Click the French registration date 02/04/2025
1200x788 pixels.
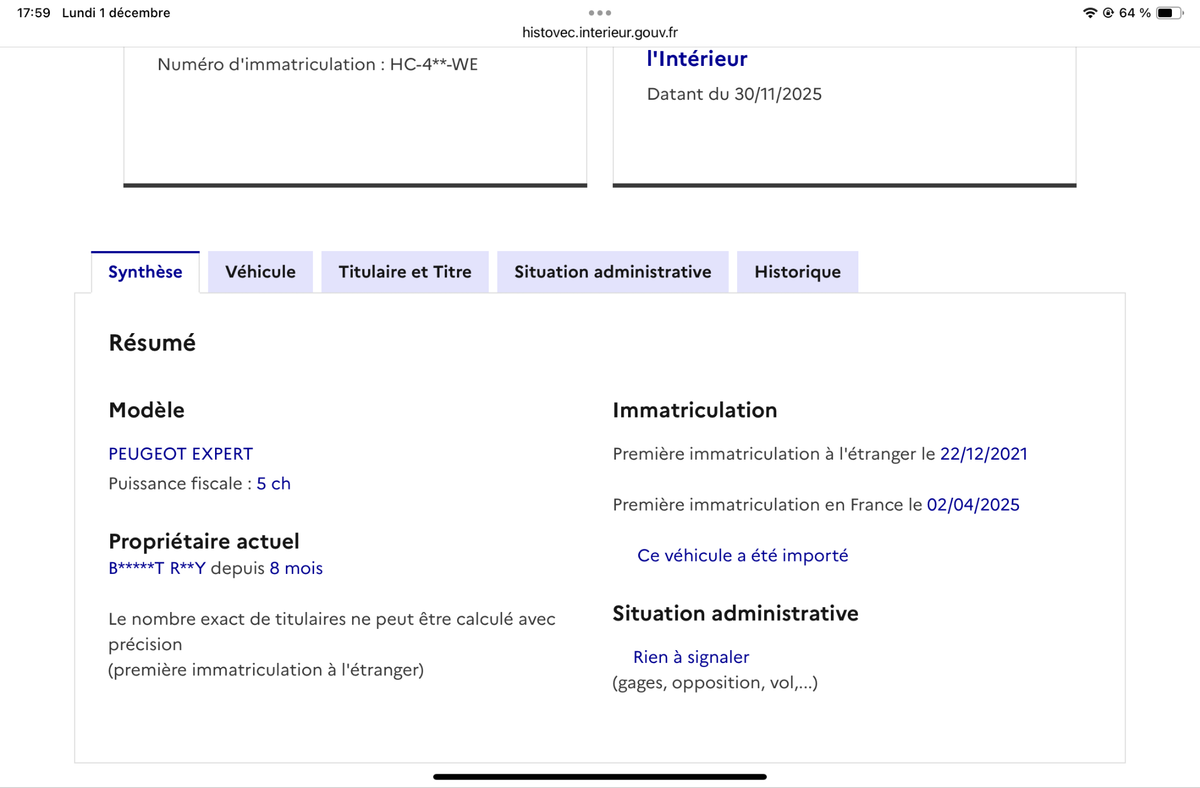click(x=973, y=505)
